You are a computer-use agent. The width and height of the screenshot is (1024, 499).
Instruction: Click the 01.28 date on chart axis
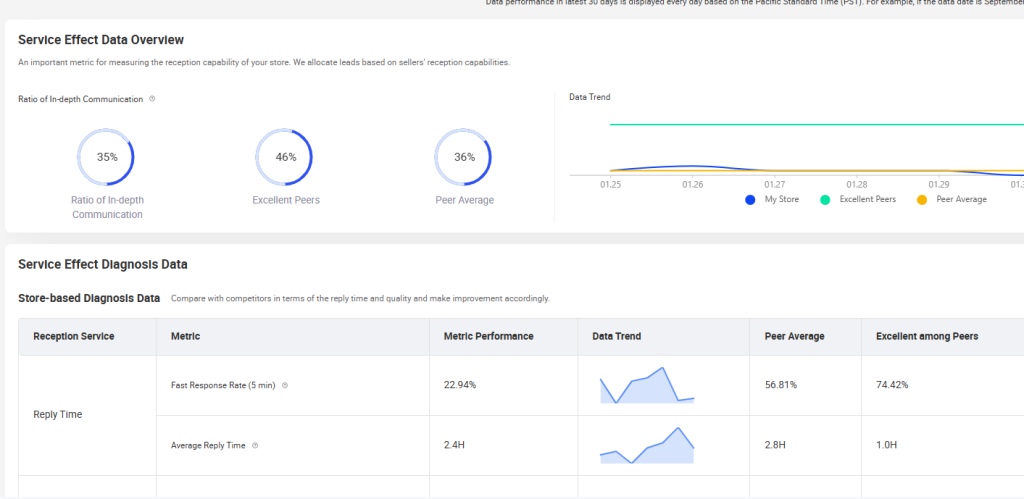(x=856, y=185)
